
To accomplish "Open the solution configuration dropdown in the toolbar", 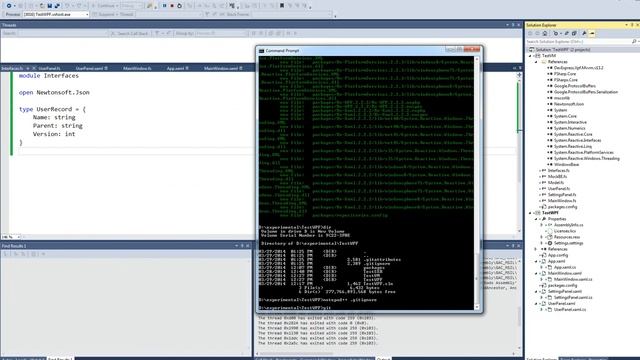I will click(132, 6).
